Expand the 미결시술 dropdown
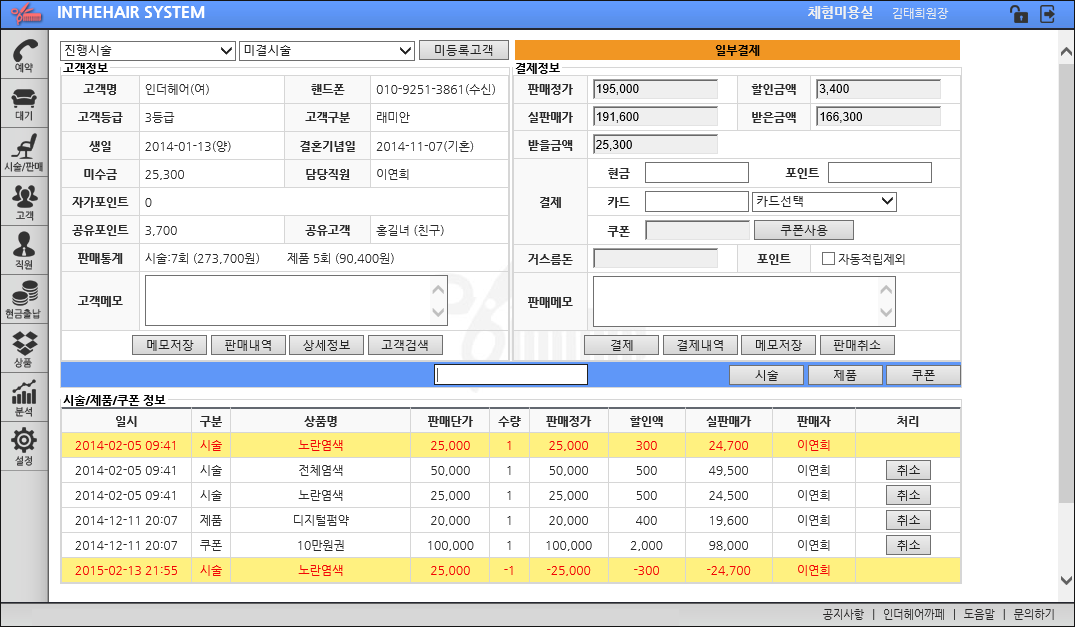Viewport: 1075px width, 627px height. [x=327, y=50]
